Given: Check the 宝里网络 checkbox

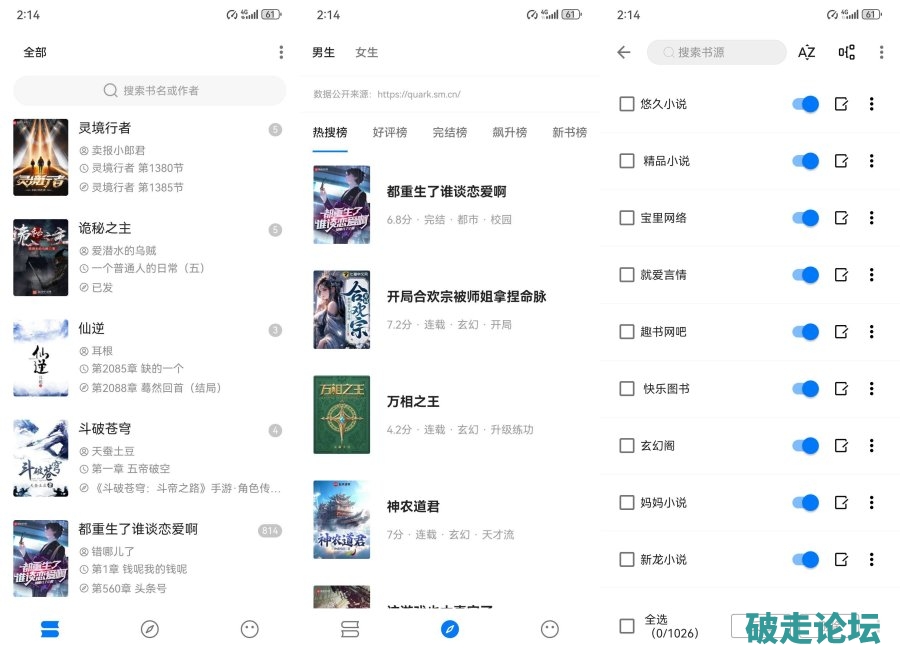Looking at the screenshot, I should click(x=626, y=218).
